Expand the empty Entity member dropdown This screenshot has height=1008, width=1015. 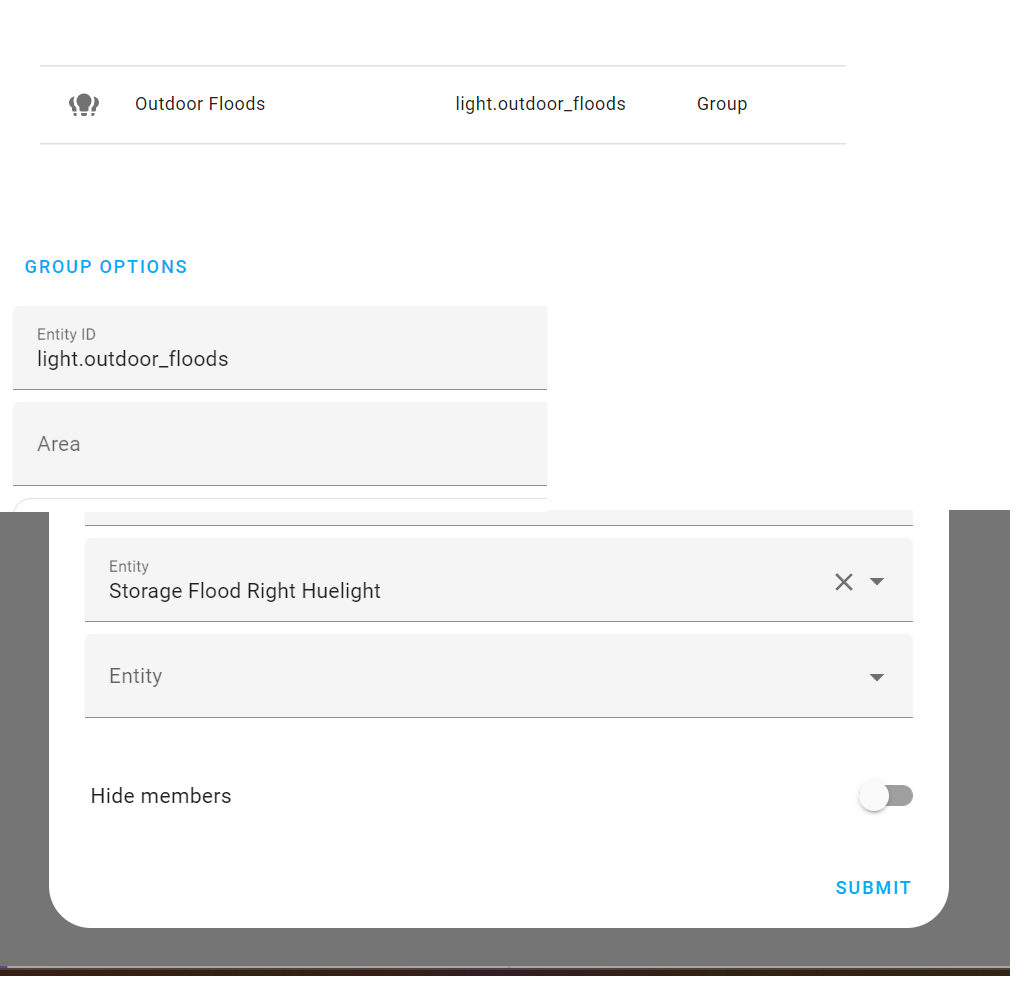[x=877, y=677]
